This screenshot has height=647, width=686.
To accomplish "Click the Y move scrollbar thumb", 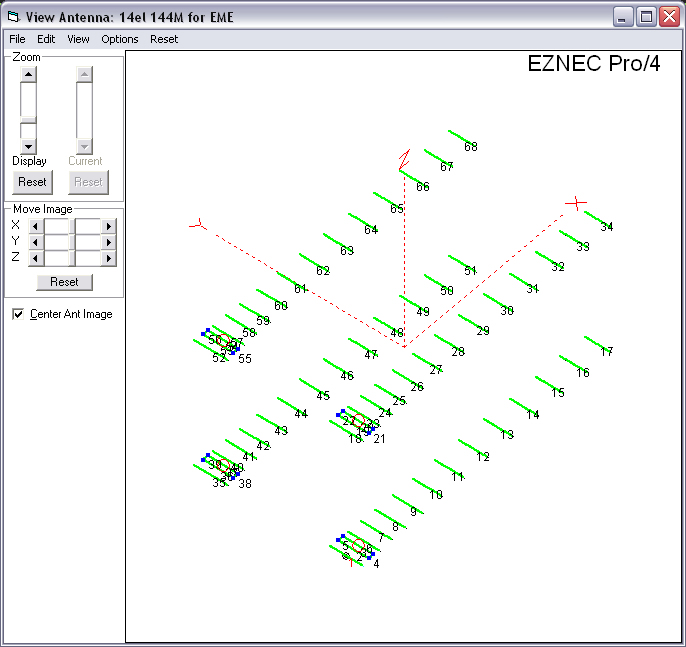I will click(x=72, y=242).
